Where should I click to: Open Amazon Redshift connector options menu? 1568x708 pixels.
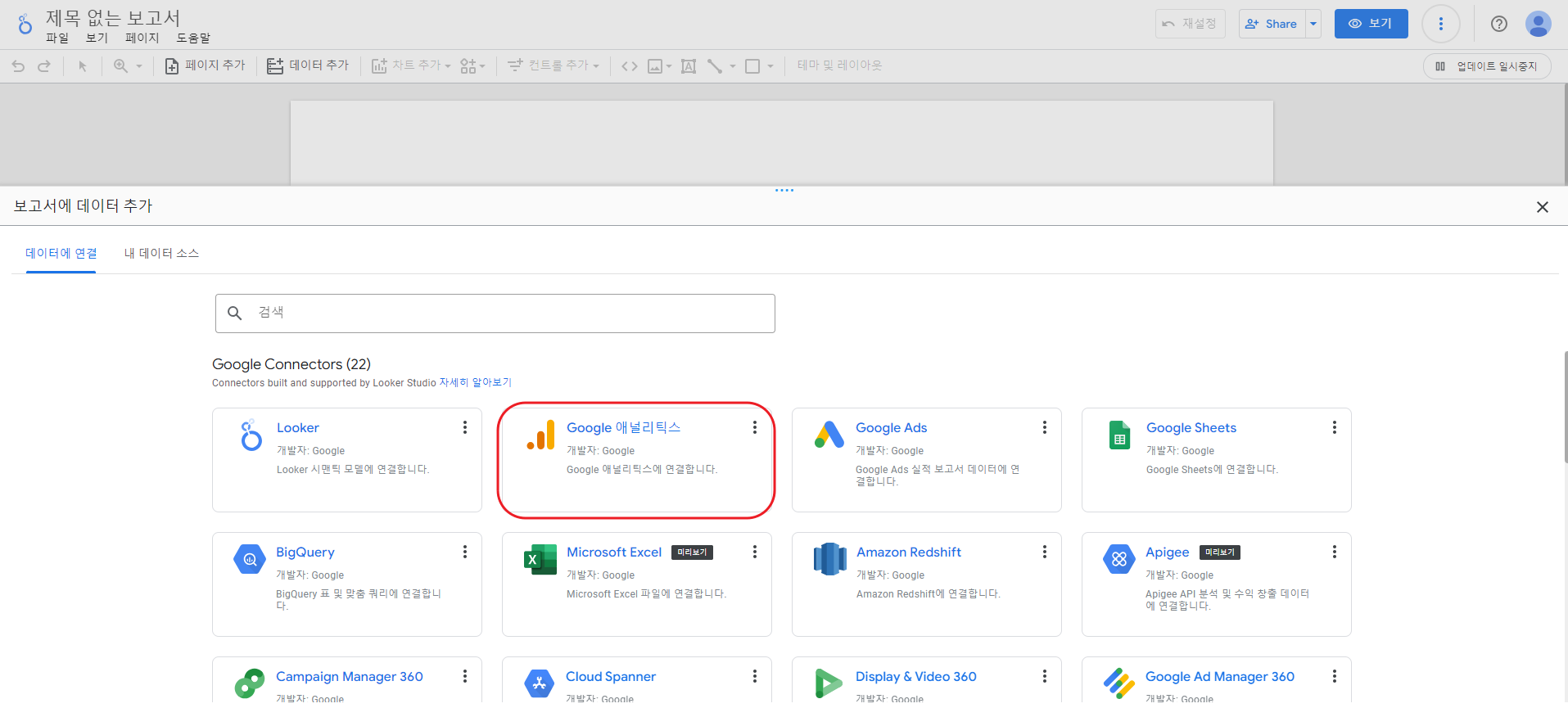pyautogui.click(x=1045, y=552)
